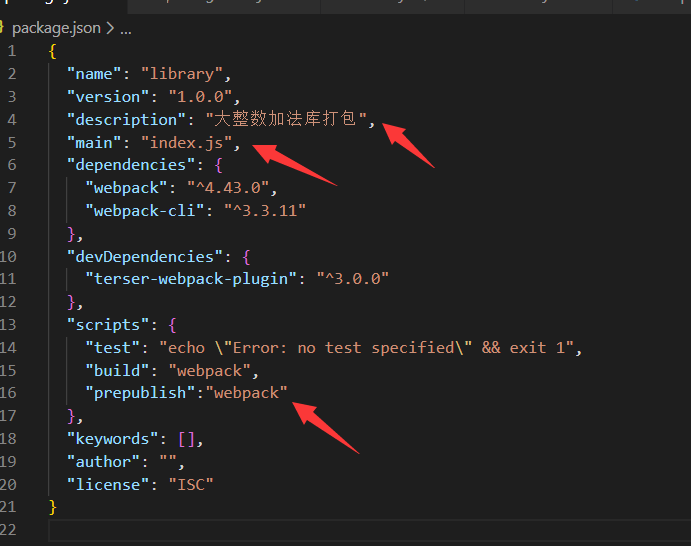Click the "index.js" value
691x546 pixels.
tap(187, 143)
